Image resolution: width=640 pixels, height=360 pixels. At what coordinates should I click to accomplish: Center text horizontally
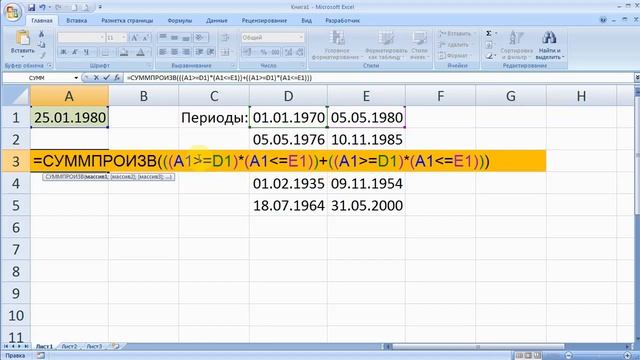(x=174, y=52)
